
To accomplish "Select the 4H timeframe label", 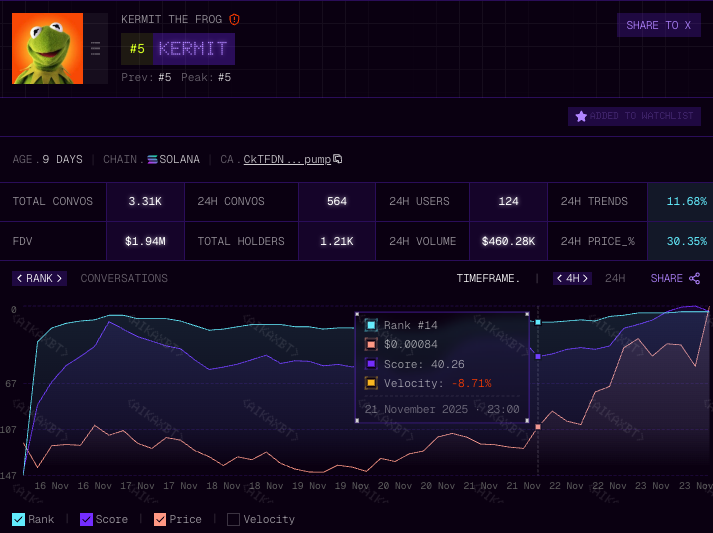I will tap(572, 278).
